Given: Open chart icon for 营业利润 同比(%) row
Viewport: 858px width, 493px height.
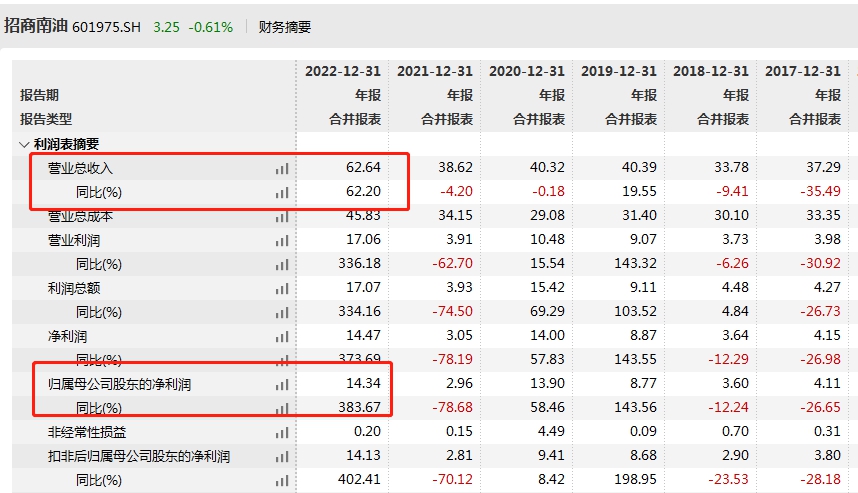Looking at the screenshot, I should (x=282, y=265).
